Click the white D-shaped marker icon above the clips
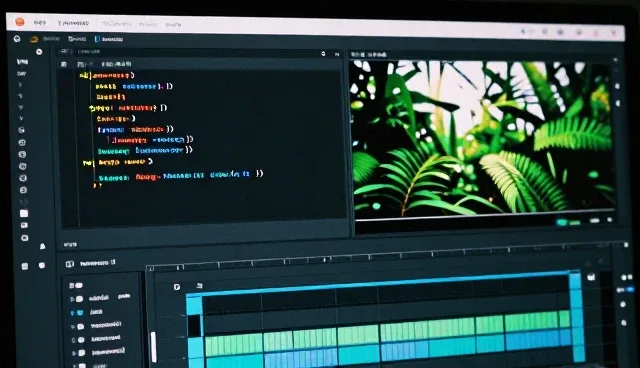Viewport: 640px width, 368px height. point(177,287)
